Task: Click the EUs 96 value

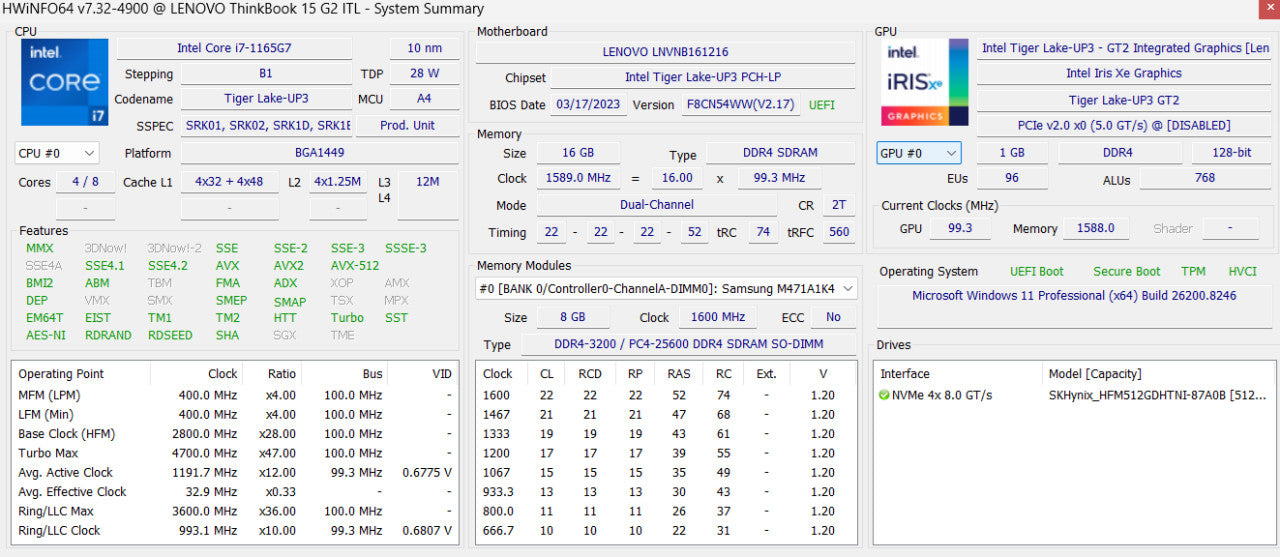Action: click(x=1012, y=178)
